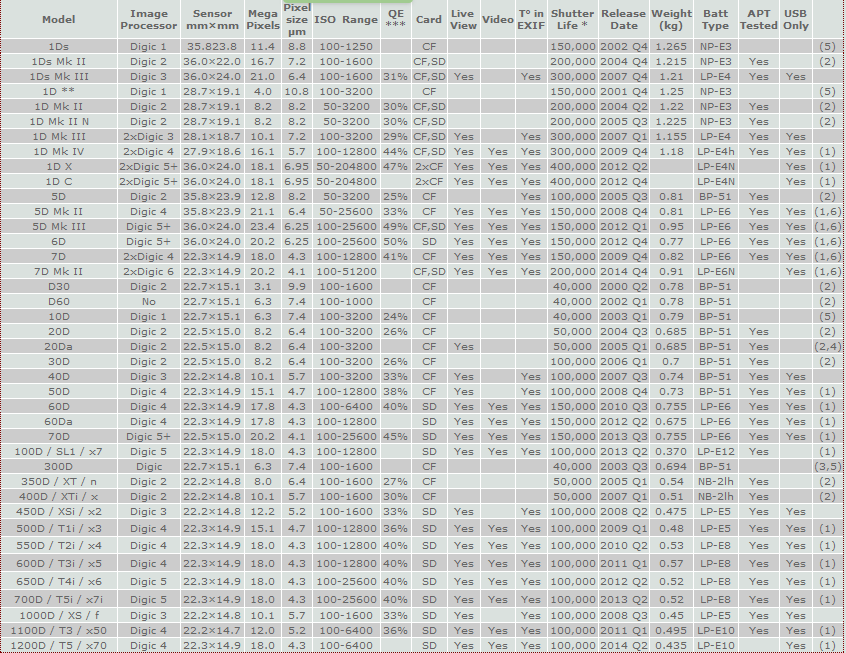Select the '300D' model cell

tap(58, 466)
